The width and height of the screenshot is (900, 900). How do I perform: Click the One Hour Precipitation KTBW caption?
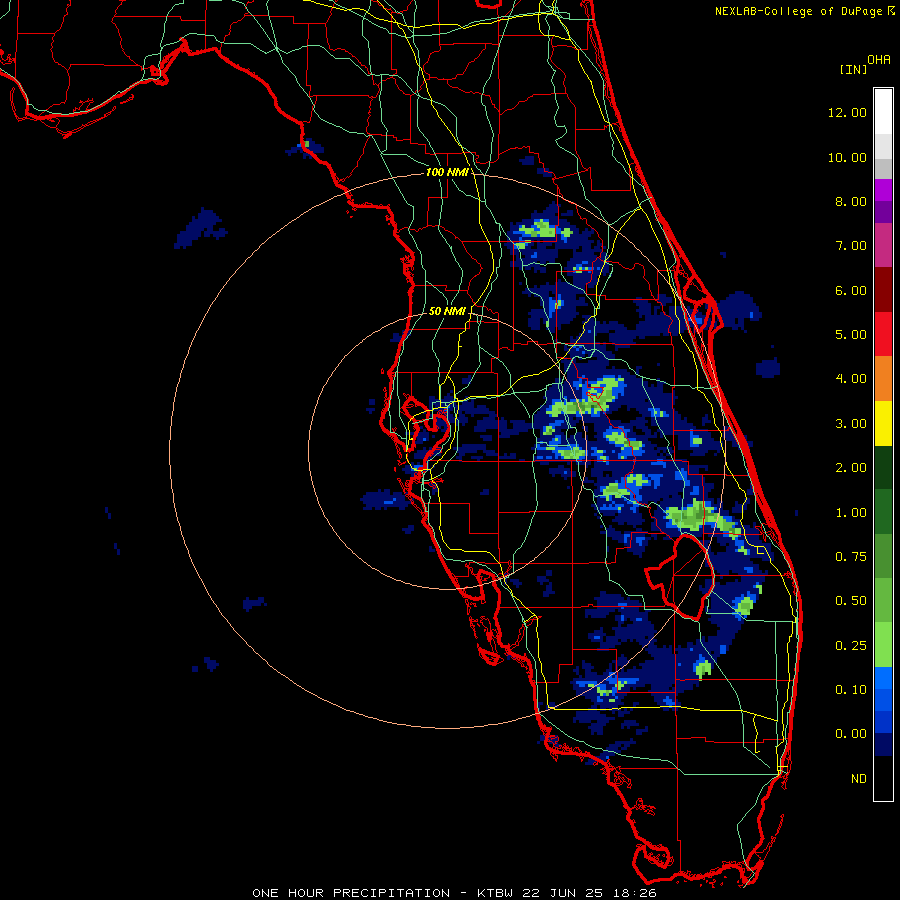click(x=454, y=893)
